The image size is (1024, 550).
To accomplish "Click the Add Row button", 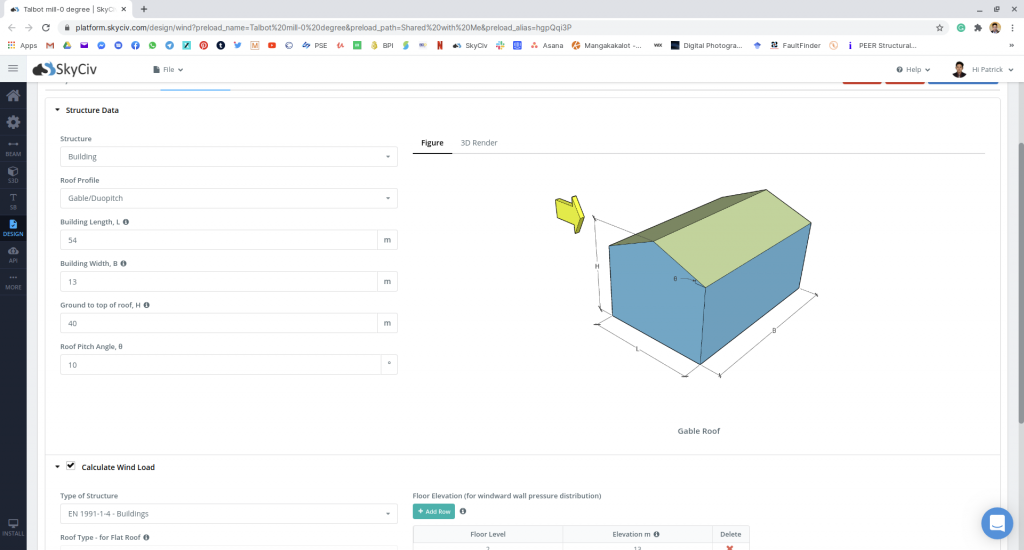I will 434,511.
